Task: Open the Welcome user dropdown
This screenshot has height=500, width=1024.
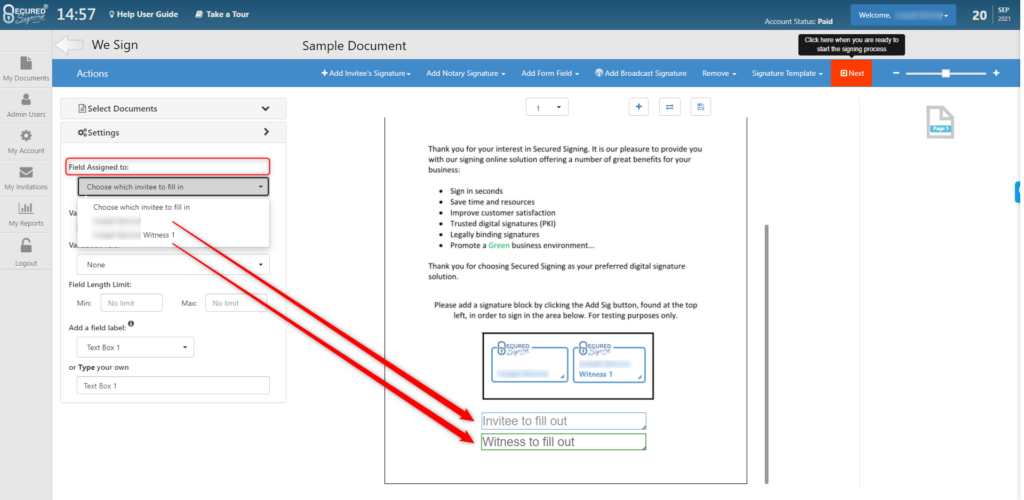Action: 903,15
